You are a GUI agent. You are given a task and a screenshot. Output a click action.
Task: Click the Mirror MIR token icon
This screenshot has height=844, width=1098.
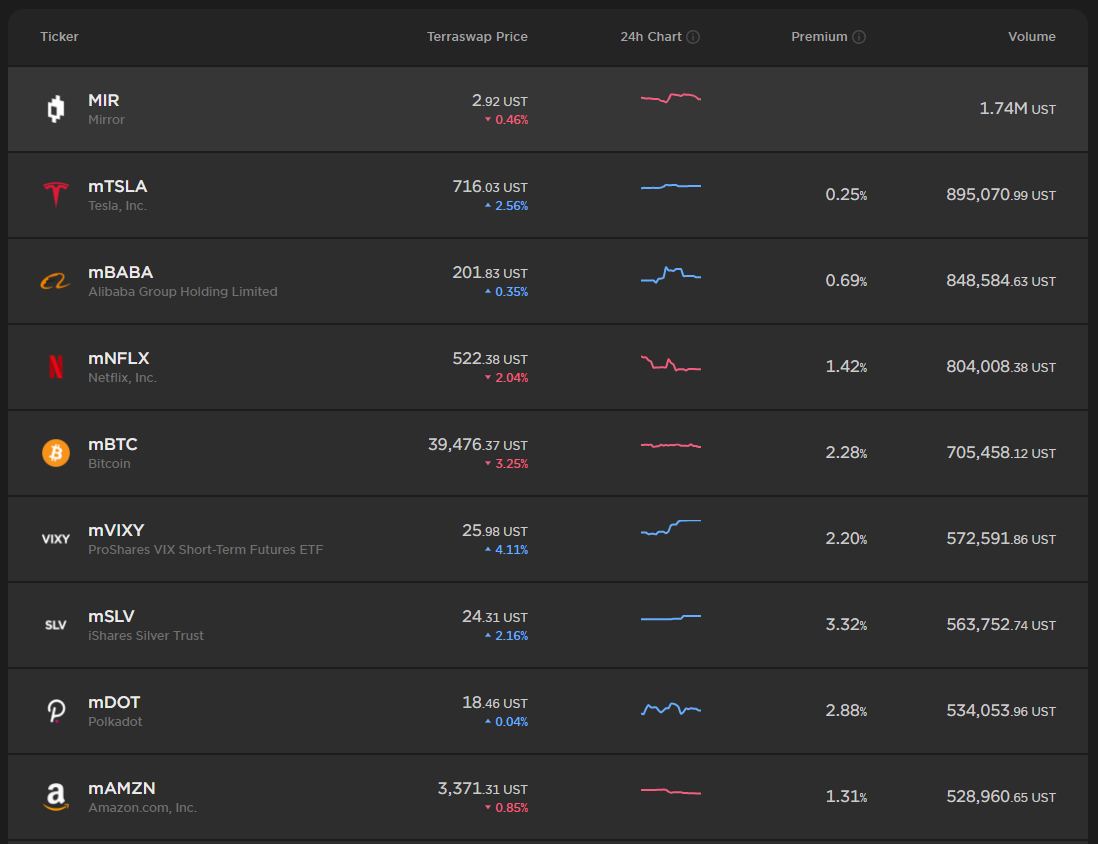click(x=56, y=109)
